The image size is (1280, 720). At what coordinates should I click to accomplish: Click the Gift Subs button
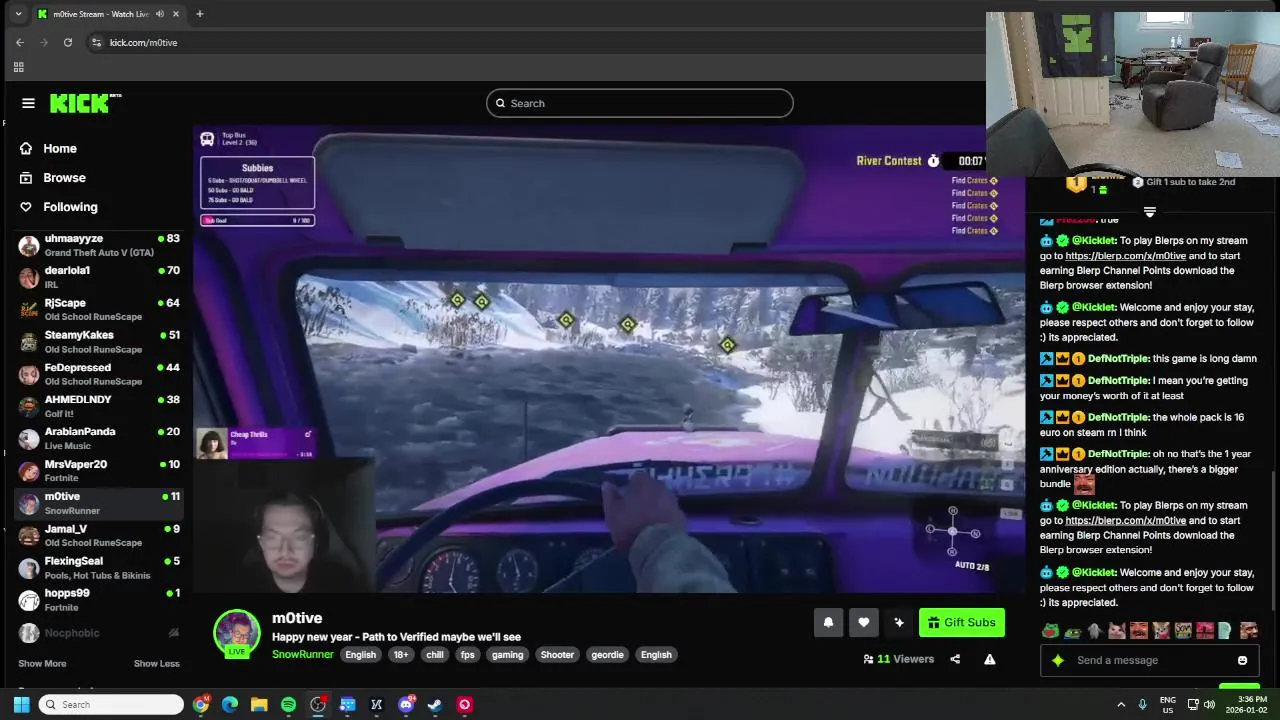pos(962,622)
